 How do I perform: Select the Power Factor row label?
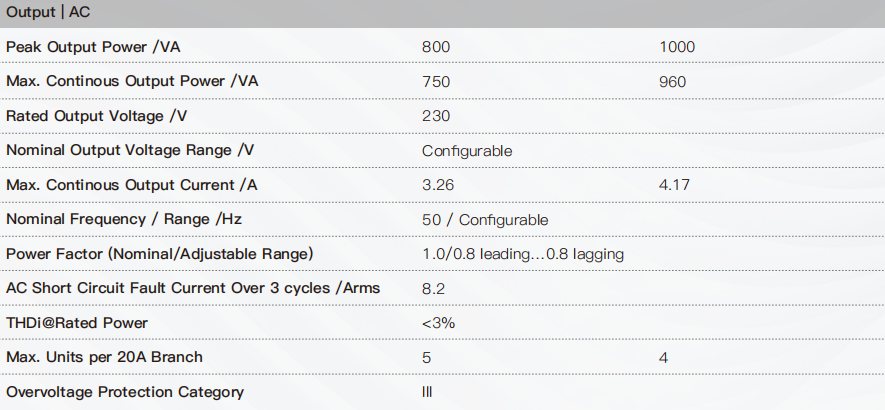pyautogui.click(x=159, y=254)
